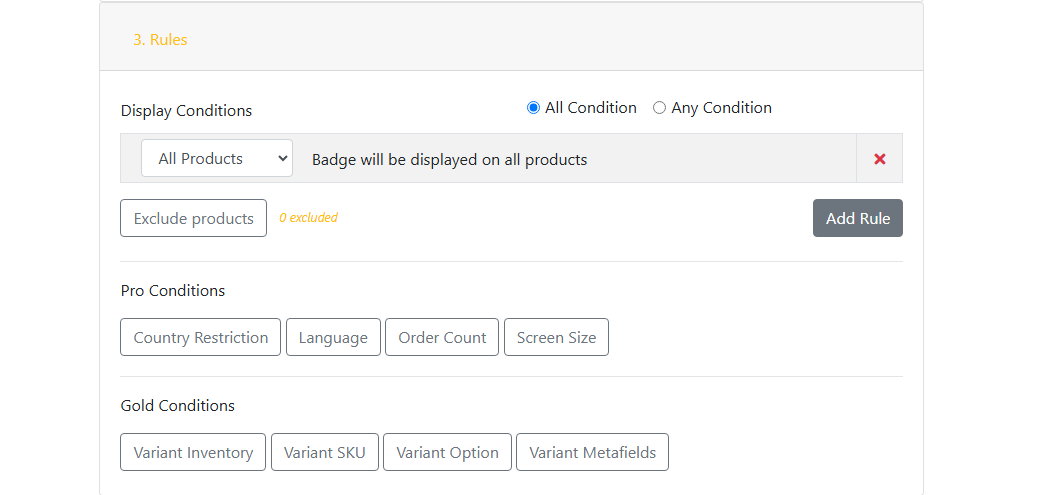Viewport: 1045px width, 495px height.
Task: Add a Variant Inventory gold condition
Action: pyautogui.click(x=193, y=452)
